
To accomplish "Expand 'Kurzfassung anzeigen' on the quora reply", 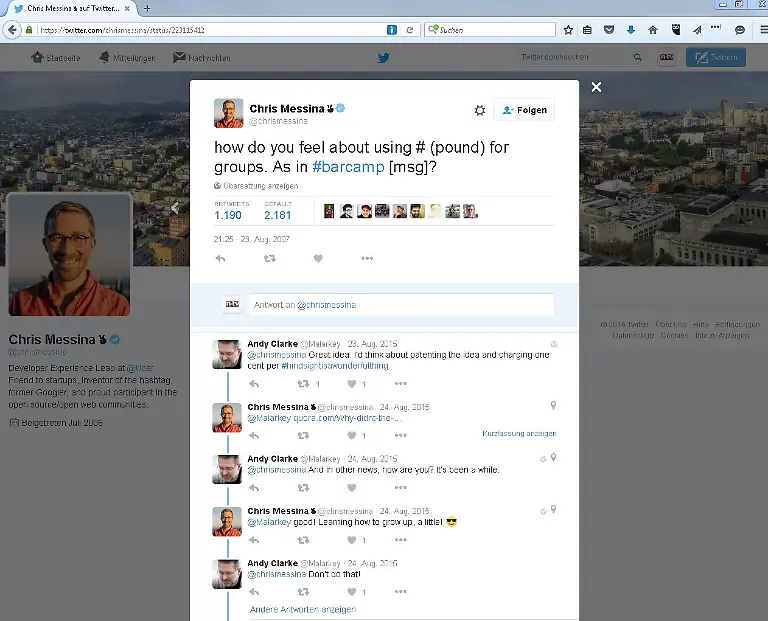I will pyautogui.click(x=518, y=434).
